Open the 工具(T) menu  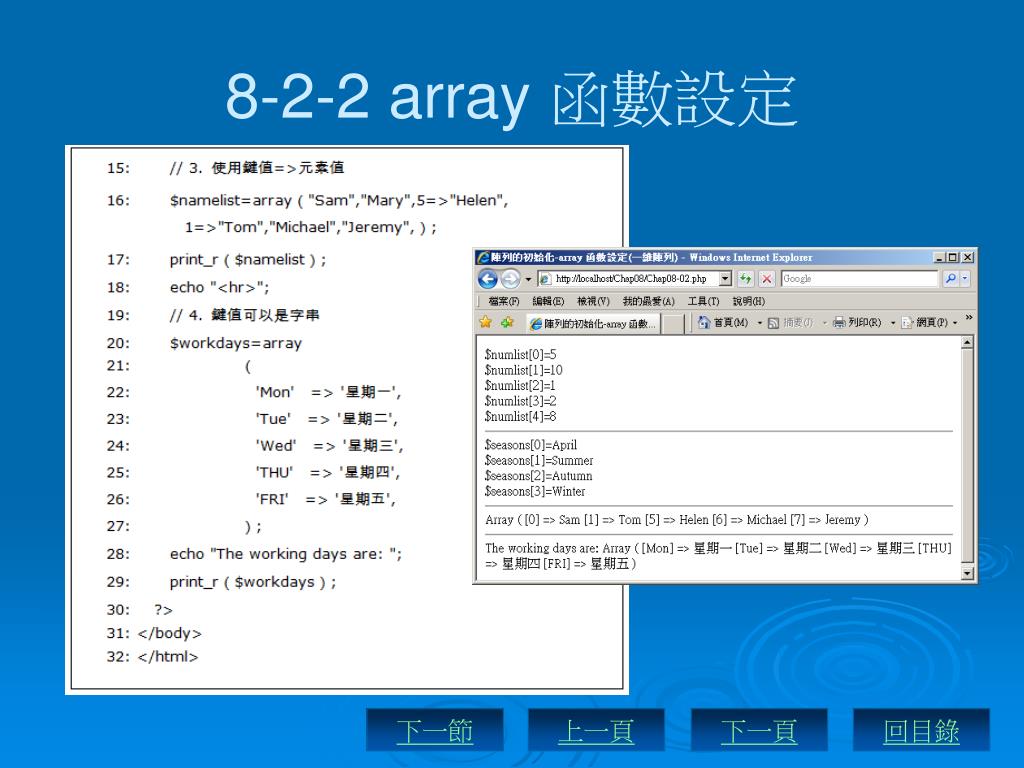[x=703, y=301]
